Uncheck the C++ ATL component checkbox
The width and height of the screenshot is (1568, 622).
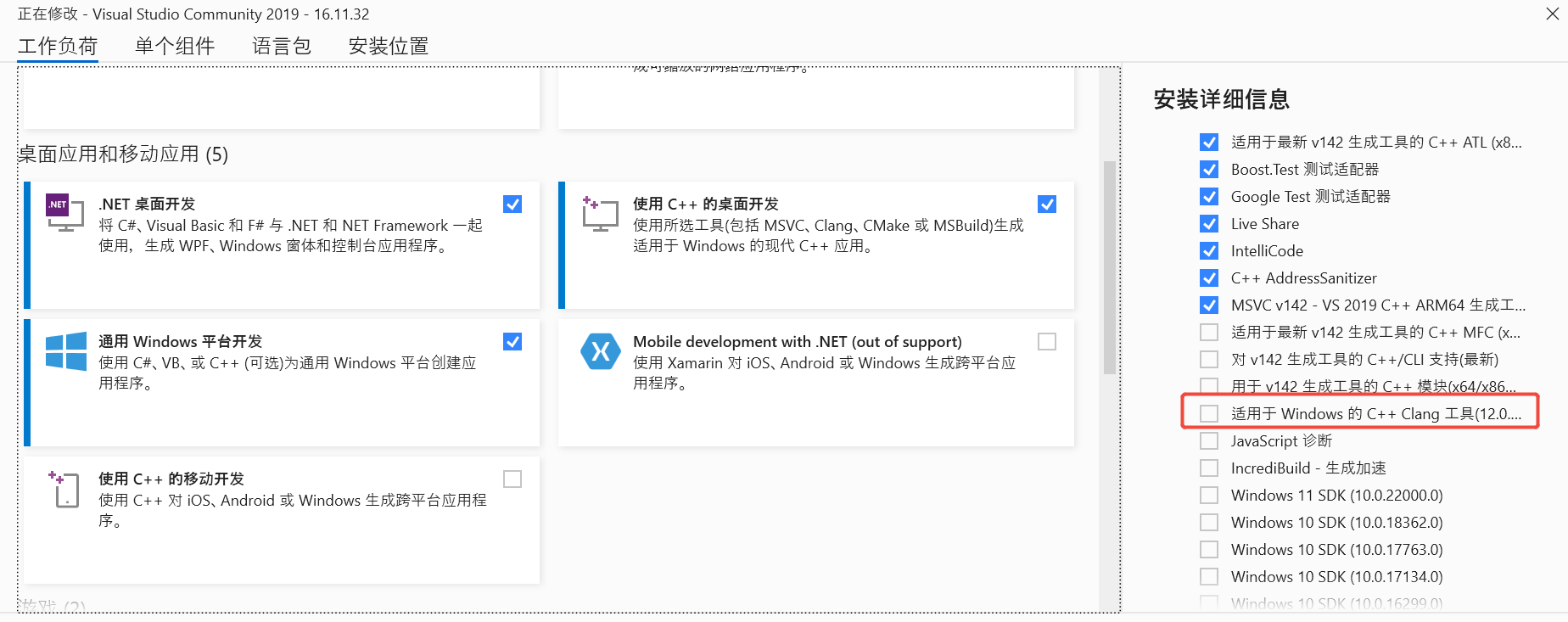tap(1209, 143)
